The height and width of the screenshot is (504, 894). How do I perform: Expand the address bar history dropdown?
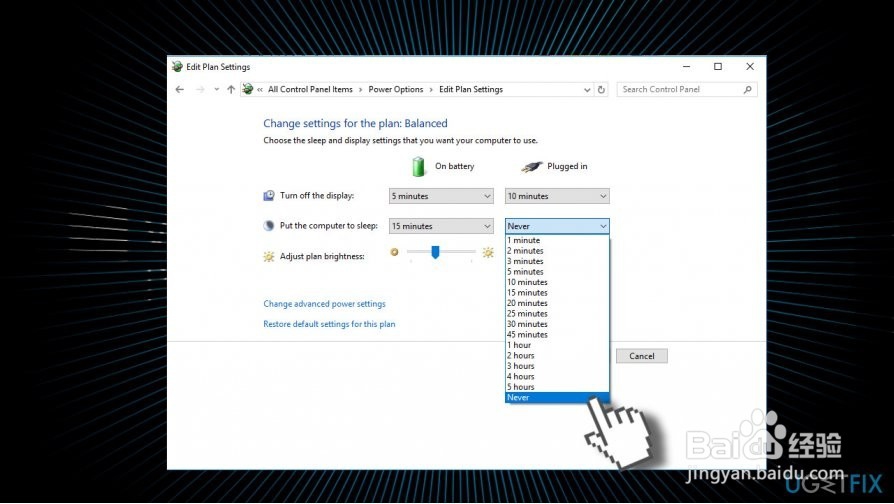[587, 90]
